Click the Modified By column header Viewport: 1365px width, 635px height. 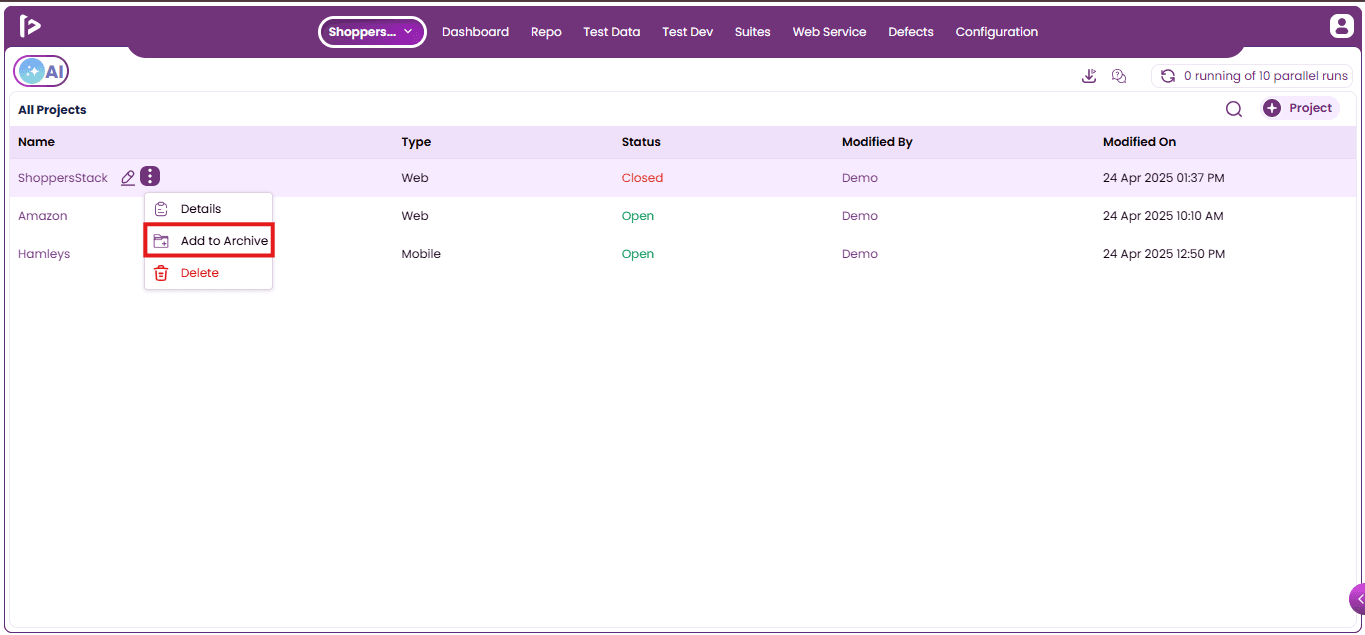coord(877,142)
